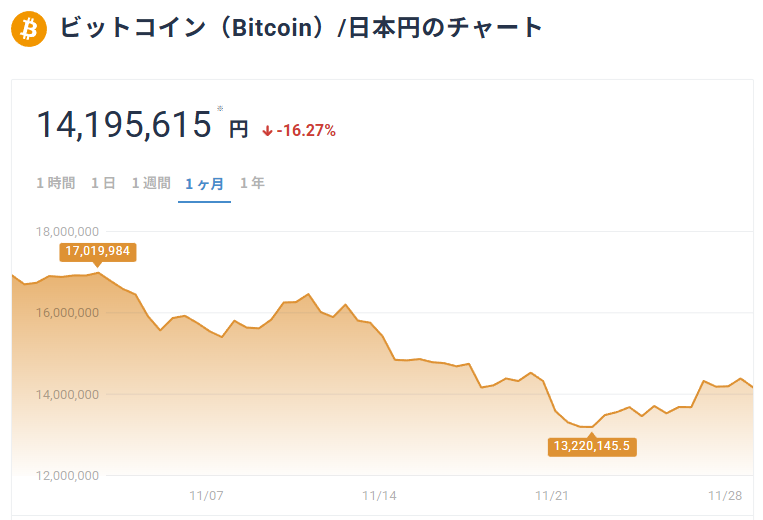Click the 16,000,000 y-axis label
This screenshot has height=520, width=763.
pos(67,313)
